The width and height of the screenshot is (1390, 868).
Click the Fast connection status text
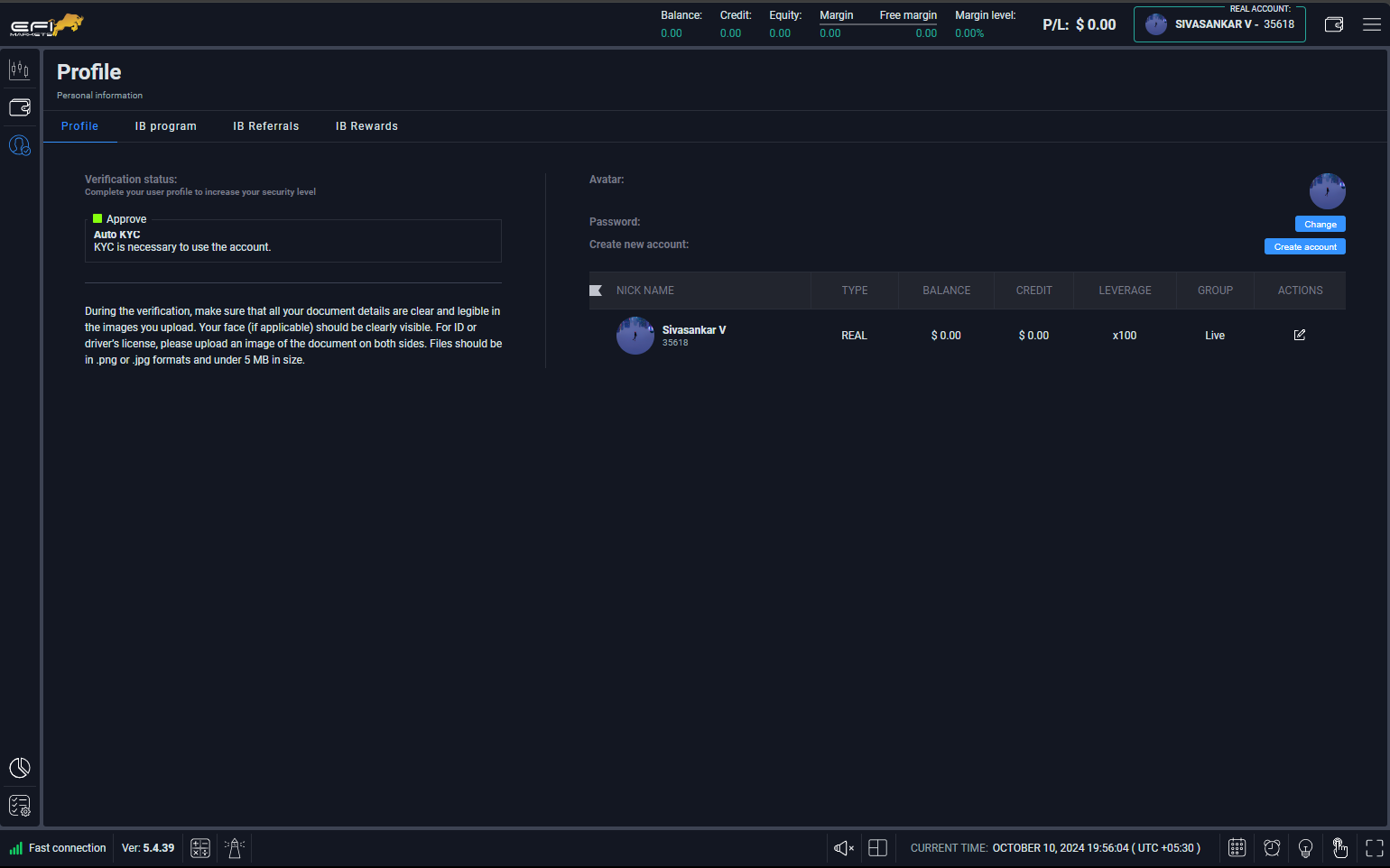pyautogui.click(x=68, y=848)
